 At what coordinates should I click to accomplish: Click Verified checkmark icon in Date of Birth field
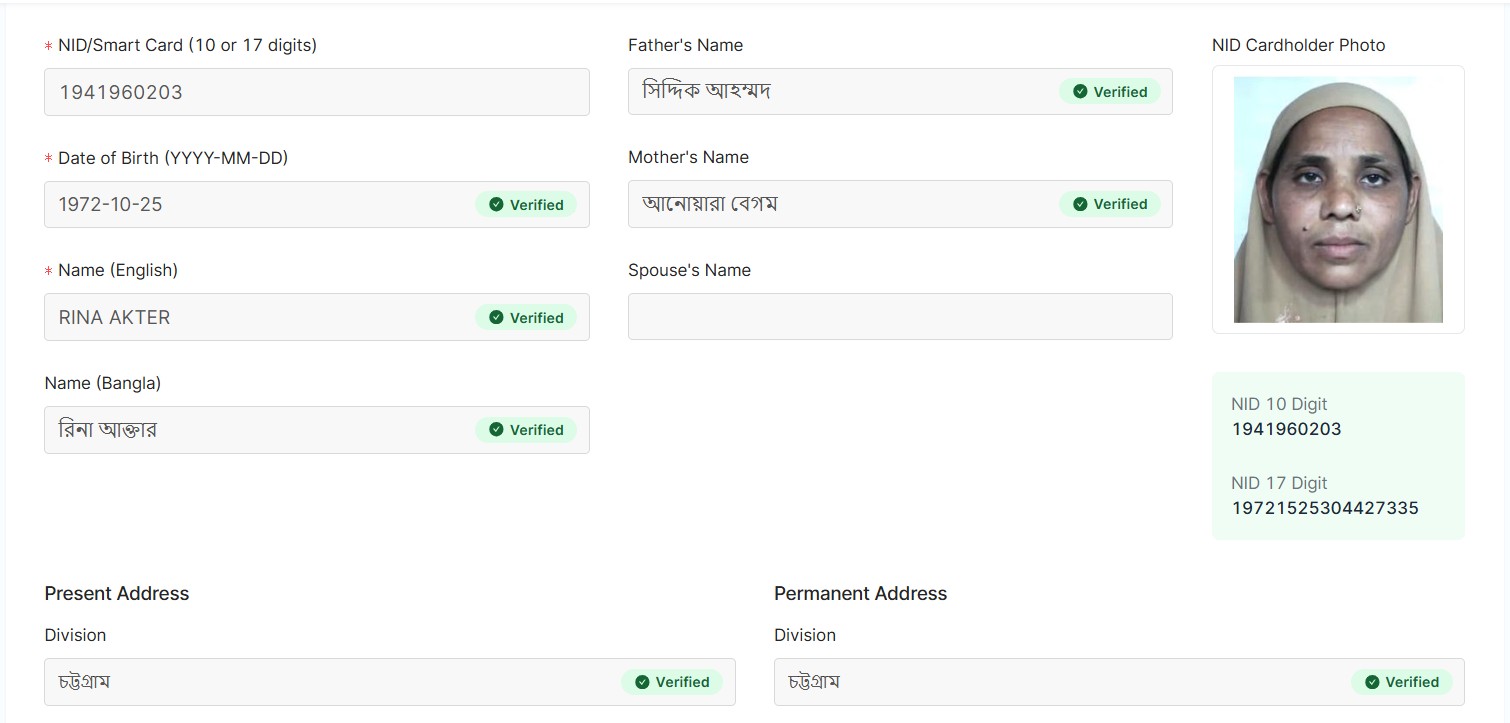click(x=496, y=205)
